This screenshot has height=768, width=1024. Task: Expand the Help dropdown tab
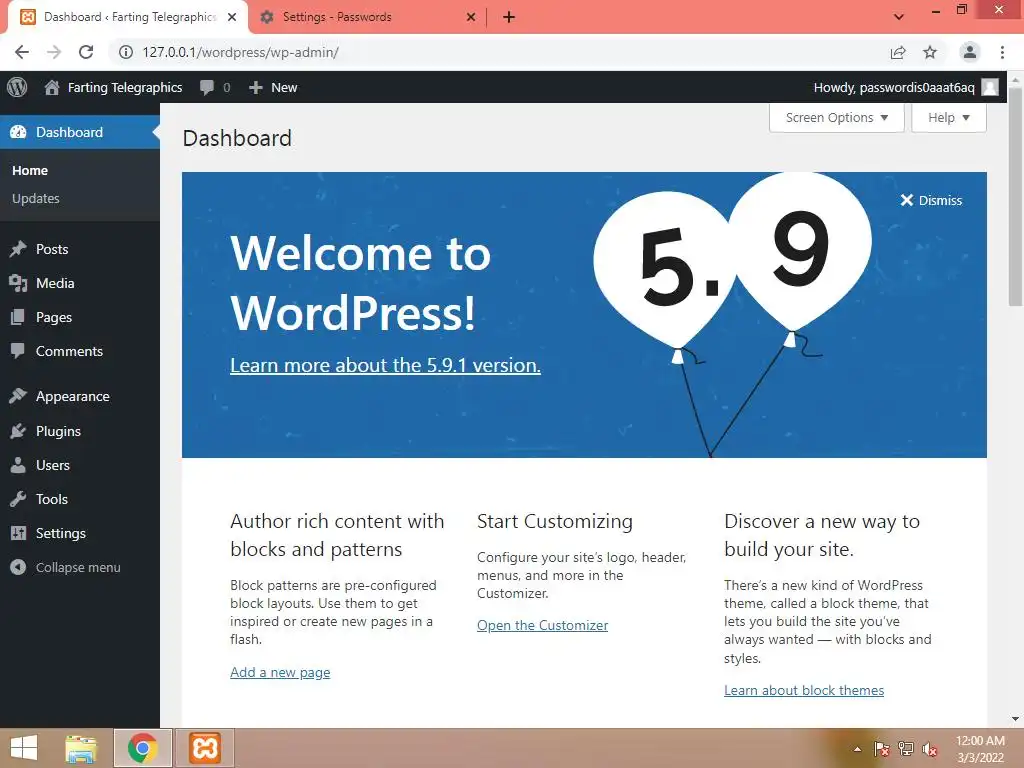pyautogui.click(x=949, y=118)
